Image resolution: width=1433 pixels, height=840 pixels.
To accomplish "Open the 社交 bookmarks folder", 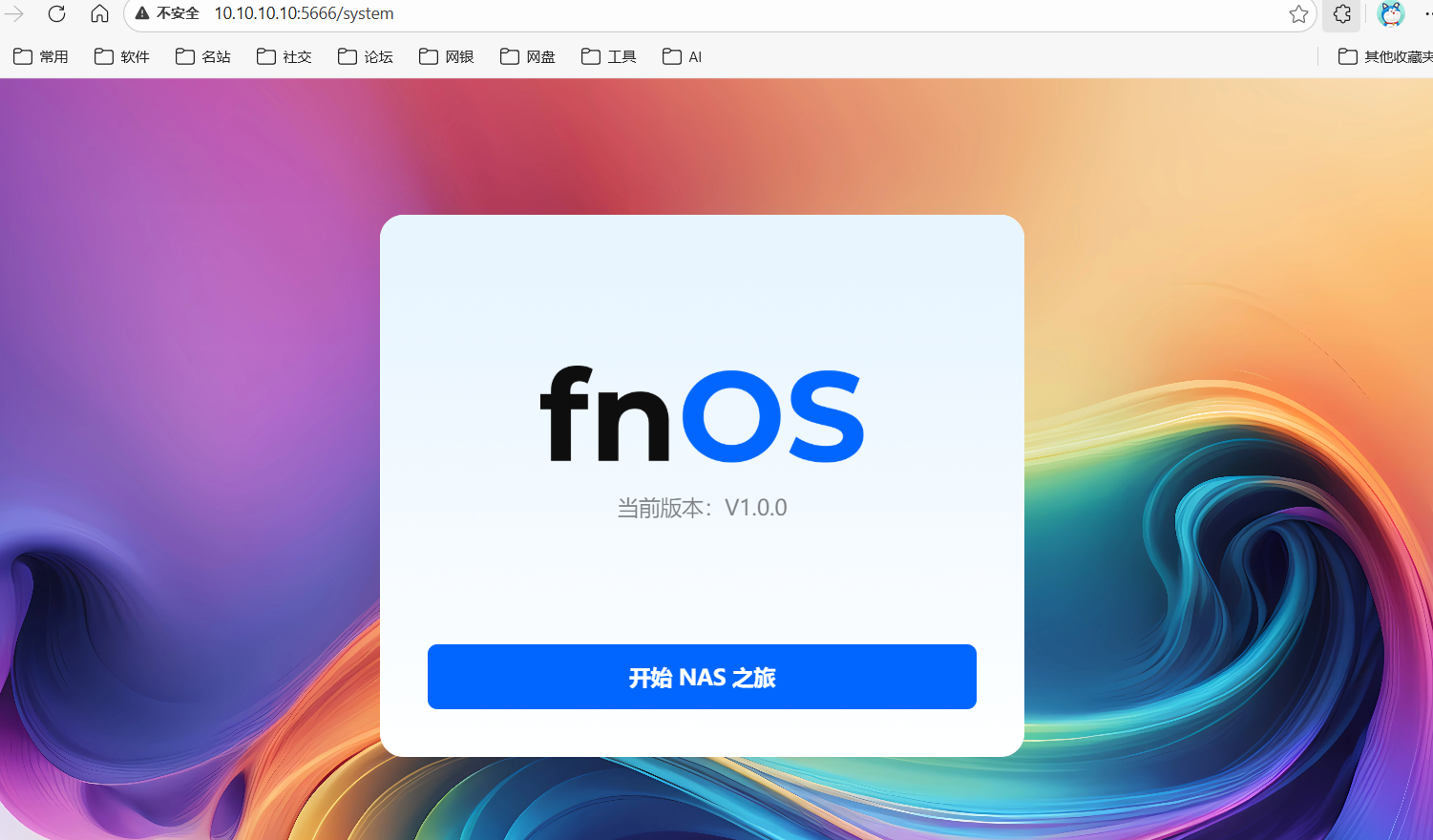I will (x=284, y=56).
